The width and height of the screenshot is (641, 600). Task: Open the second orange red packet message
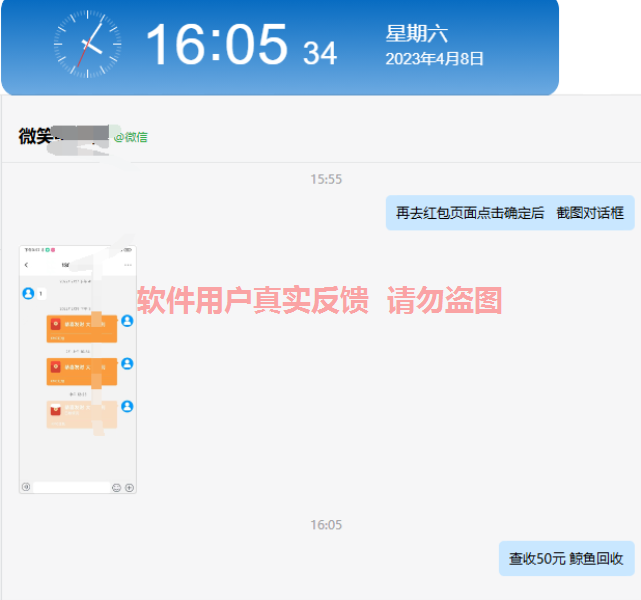(x=81, y=371)
